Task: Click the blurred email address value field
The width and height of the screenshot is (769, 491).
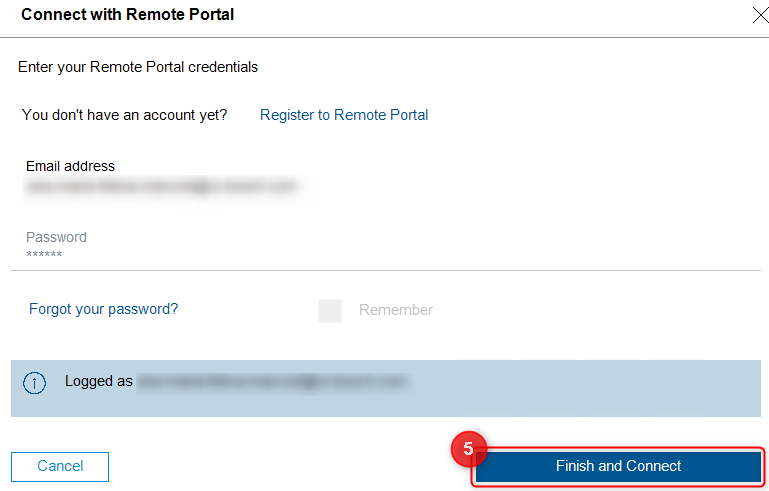Action: pos(162,186)
